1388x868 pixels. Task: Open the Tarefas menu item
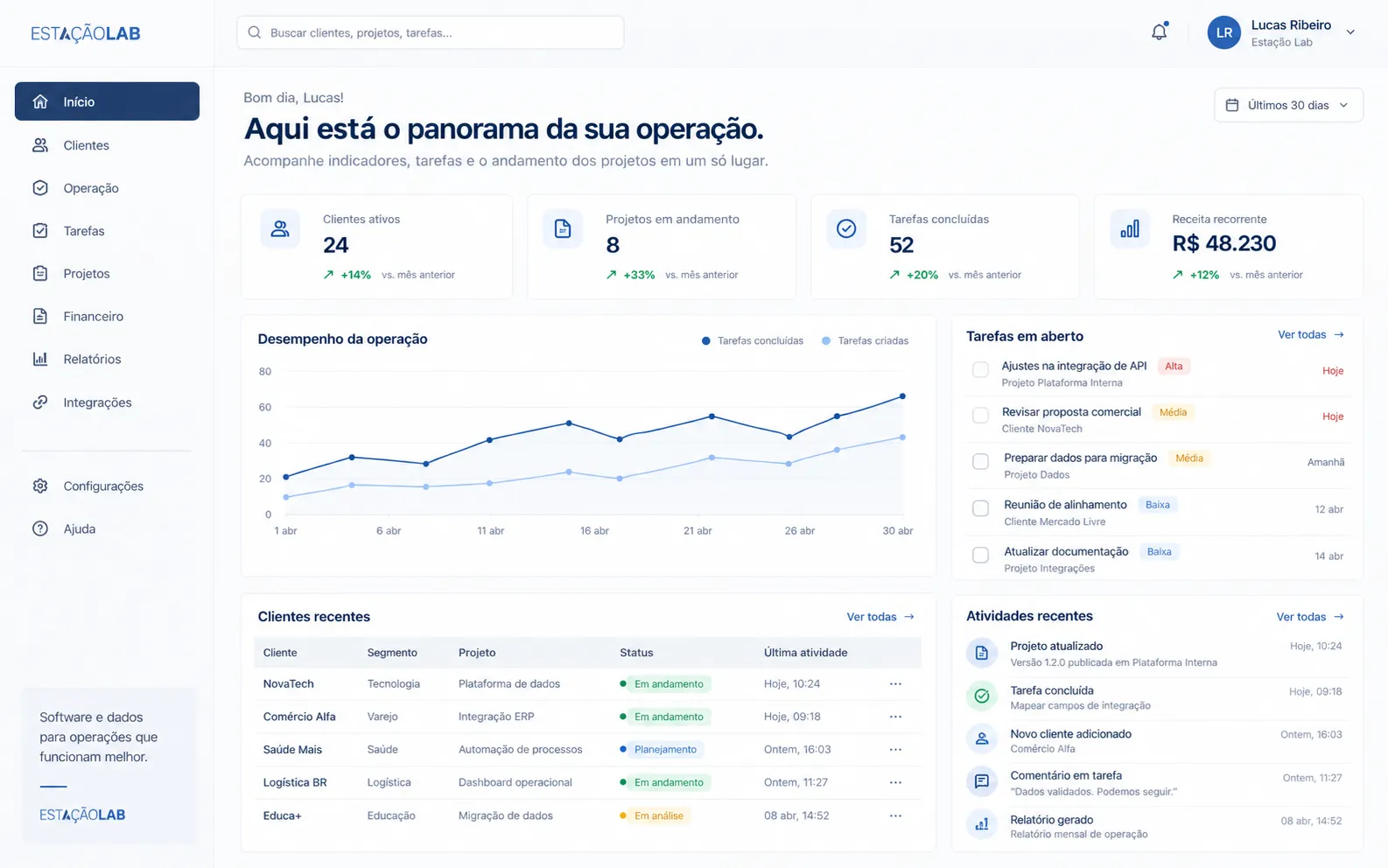(107, 231)
